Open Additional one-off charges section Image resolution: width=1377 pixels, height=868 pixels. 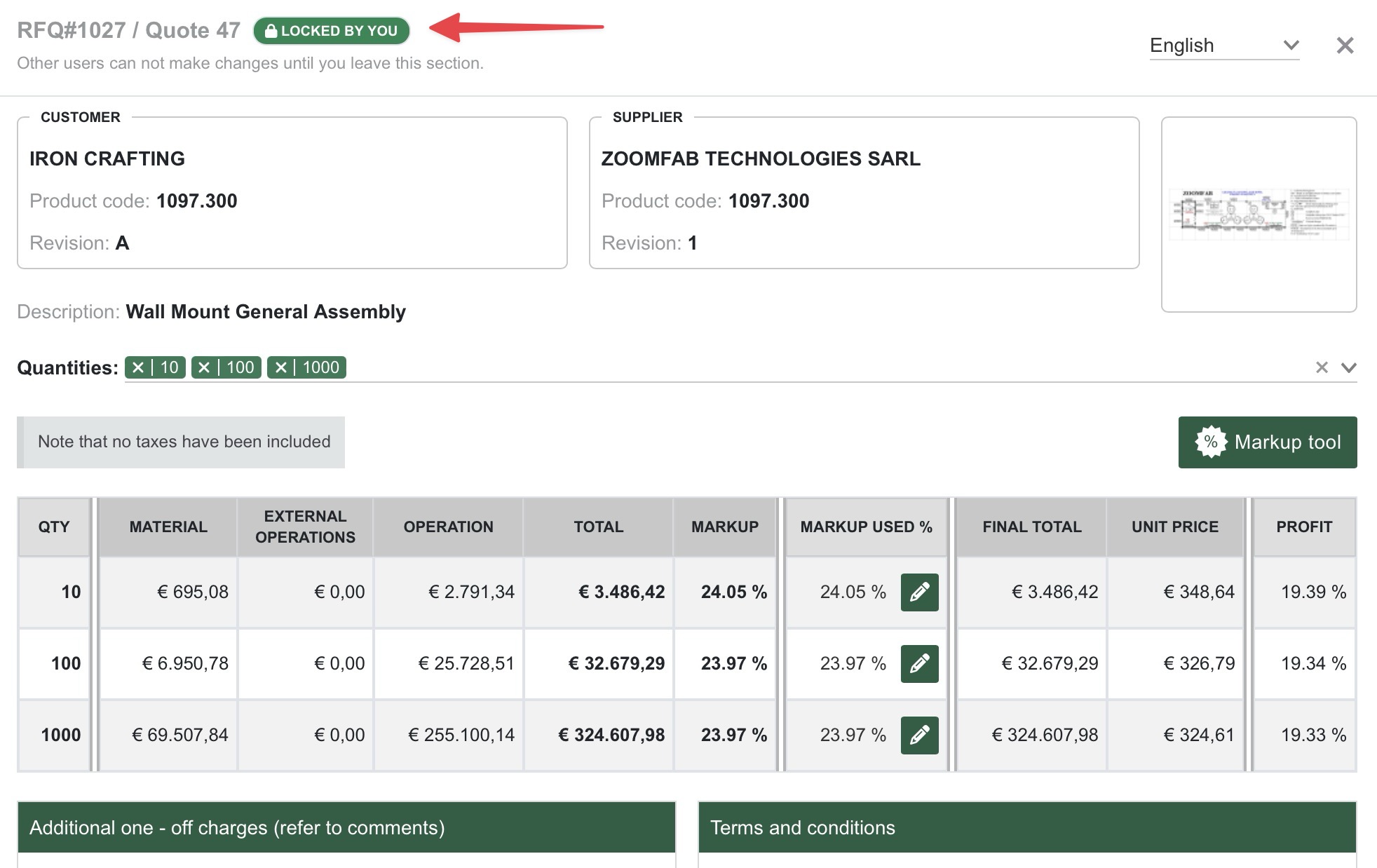click(x=346, y=827)
